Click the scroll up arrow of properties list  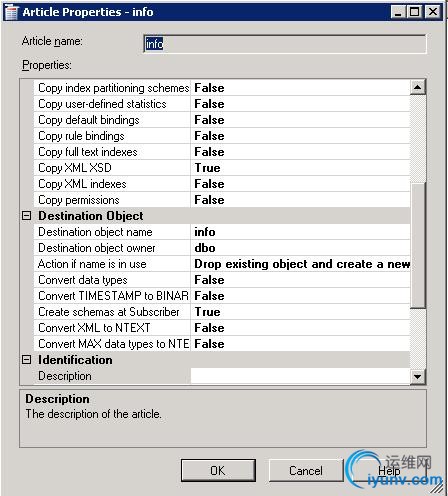click(418, 87)
